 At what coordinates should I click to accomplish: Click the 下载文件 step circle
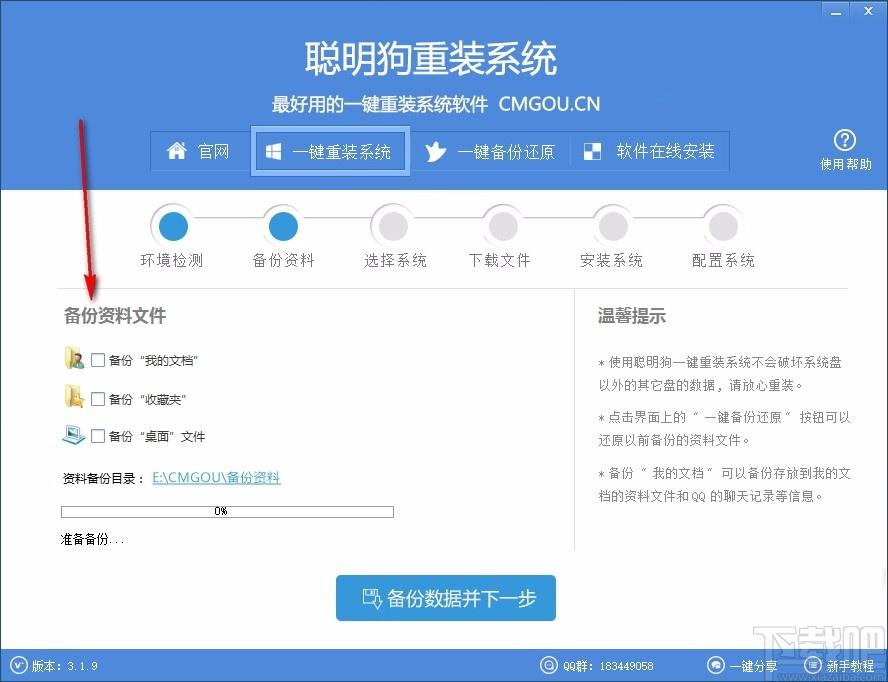[503, 226]
